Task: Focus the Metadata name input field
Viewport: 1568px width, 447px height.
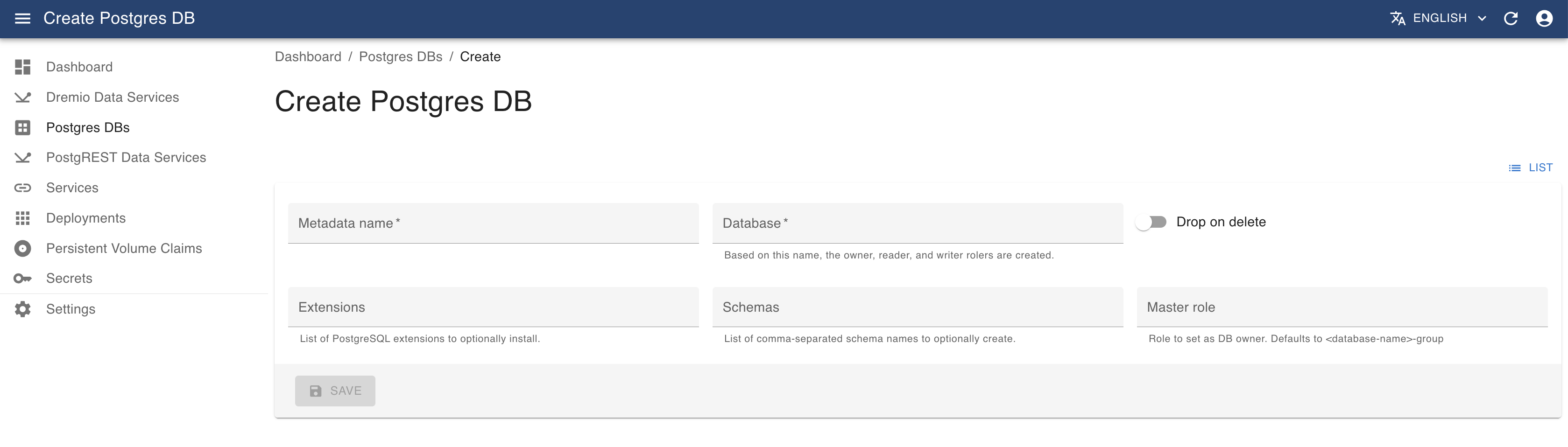Action: [493, 223]
